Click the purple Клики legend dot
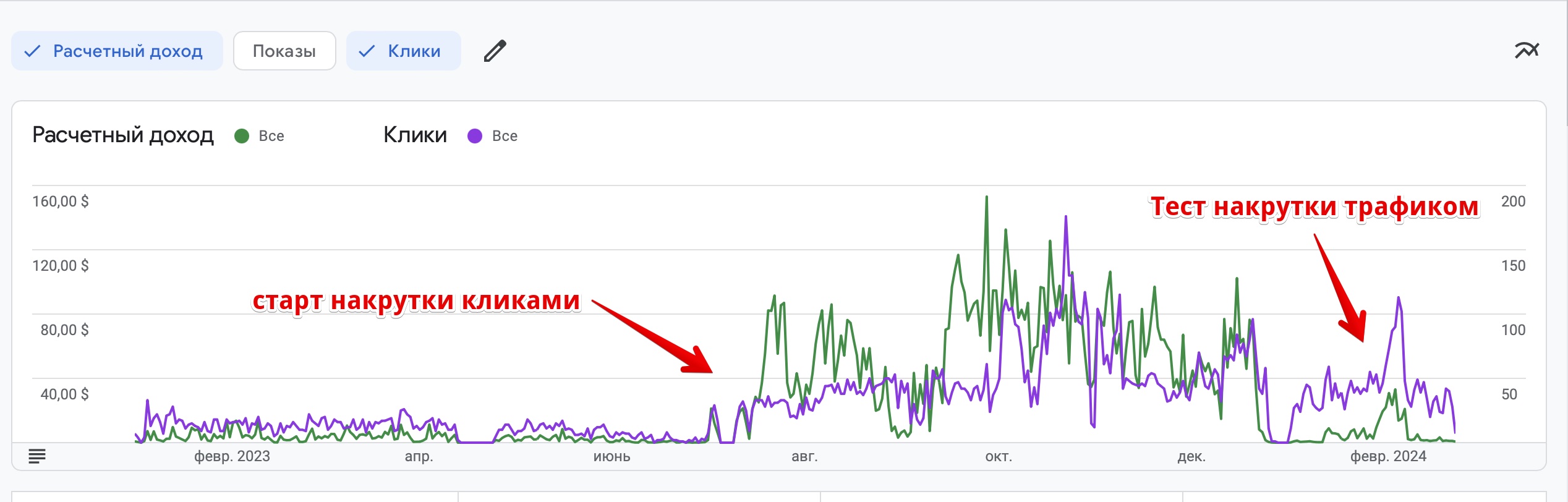This screenshot has width=1568, height=502. pos(475,136)
